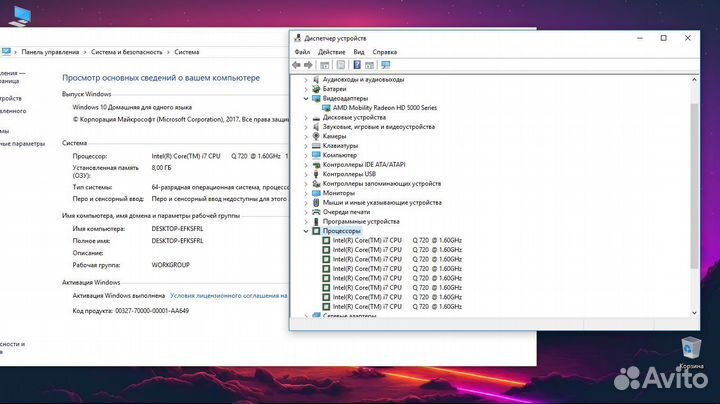
Task: Click the blue Help toolbar icon
Action: 357,65
